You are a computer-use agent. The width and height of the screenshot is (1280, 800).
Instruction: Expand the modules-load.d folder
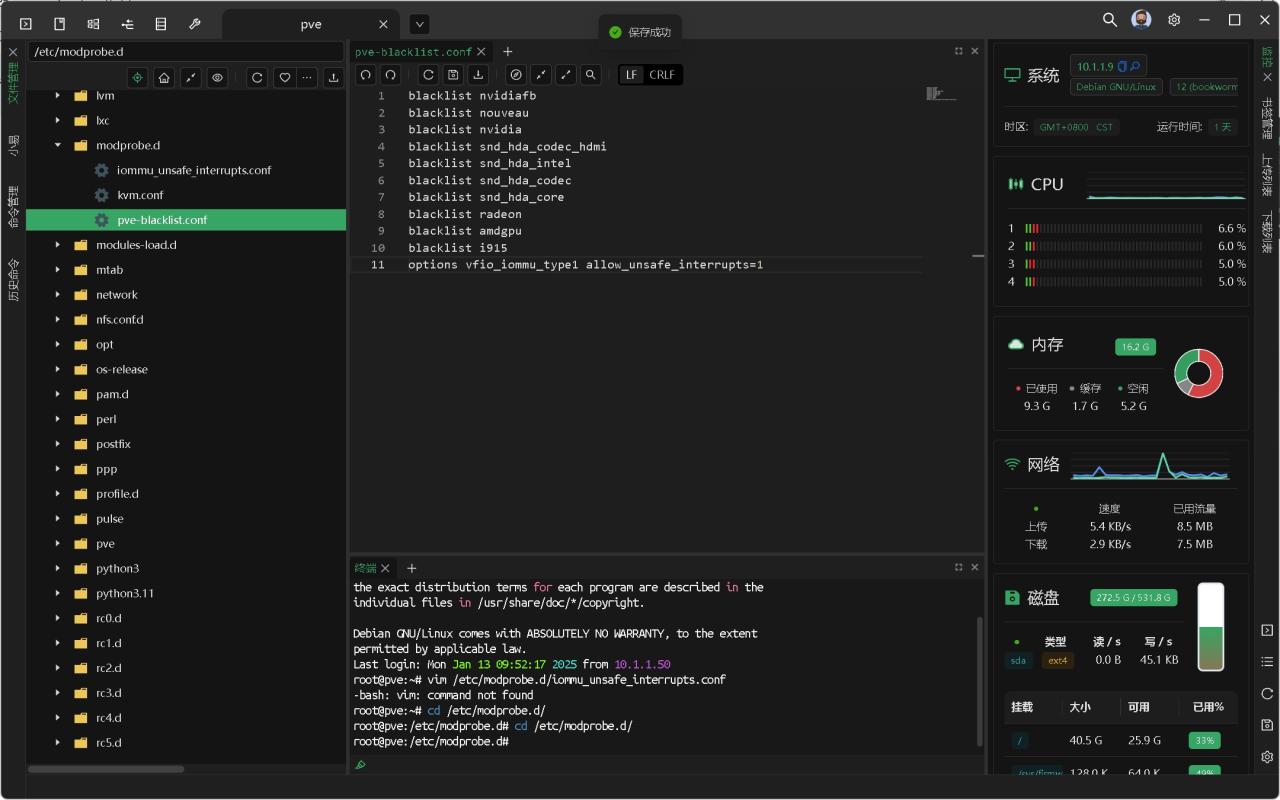click(58, 245)
